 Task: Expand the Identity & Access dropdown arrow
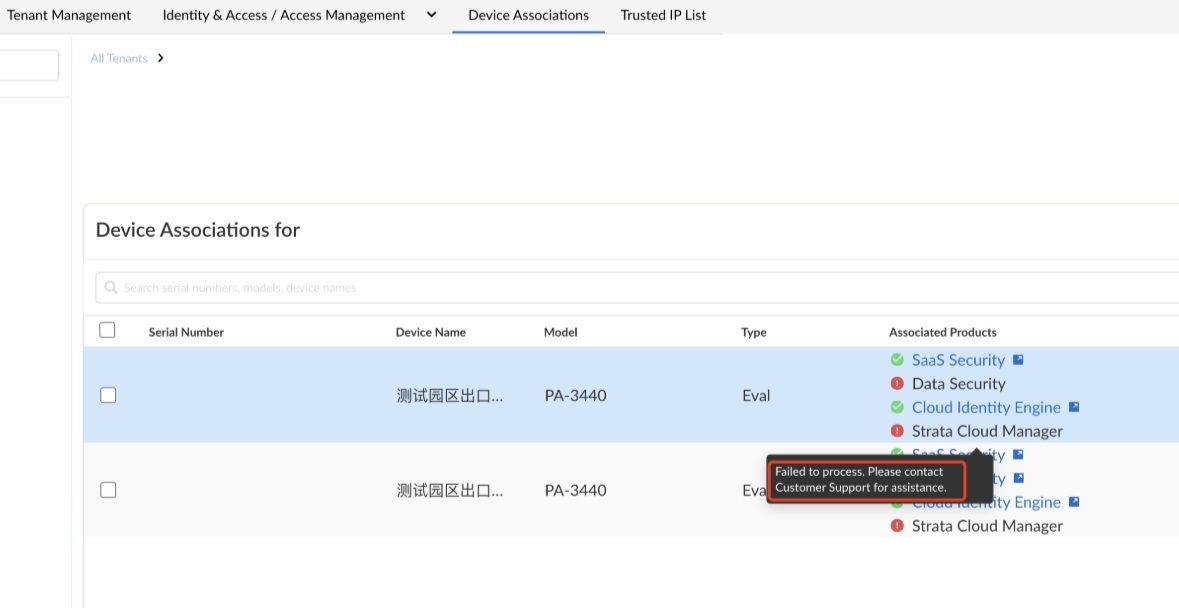[432, 15]
